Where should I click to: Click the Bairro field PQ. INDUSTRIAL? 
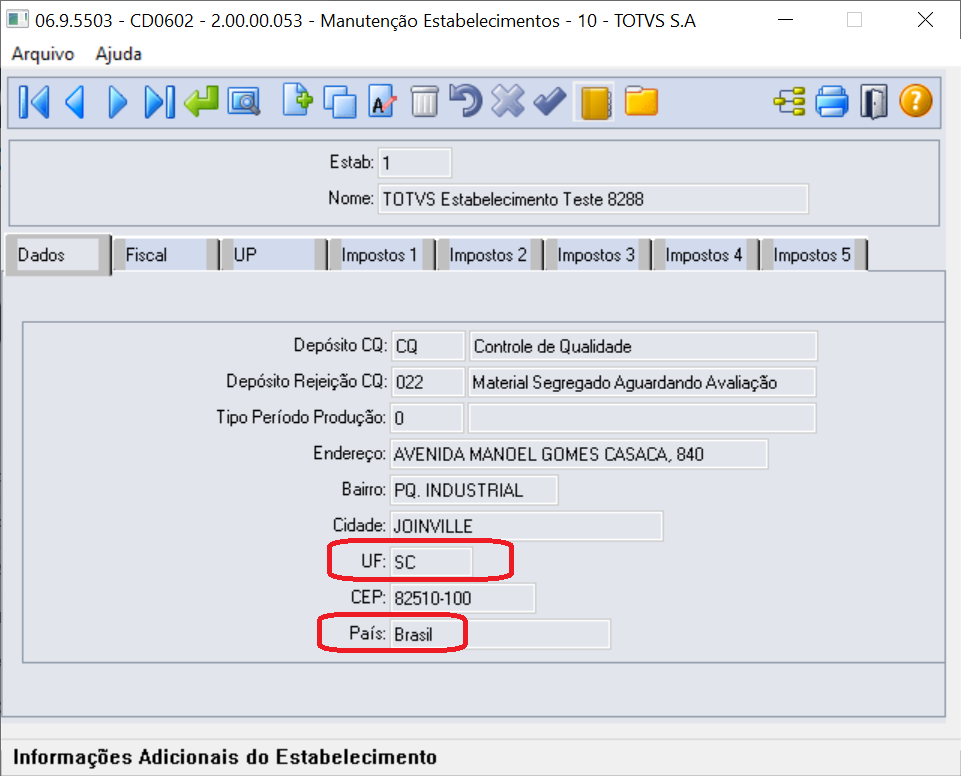[474, 490]
